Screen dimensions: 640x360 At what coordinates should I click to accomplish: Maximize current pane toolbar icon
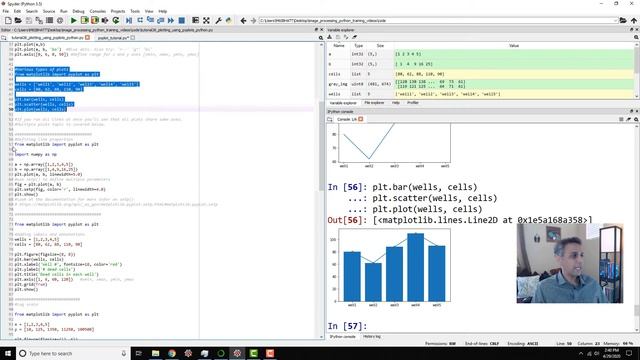[x=196, y=20]
